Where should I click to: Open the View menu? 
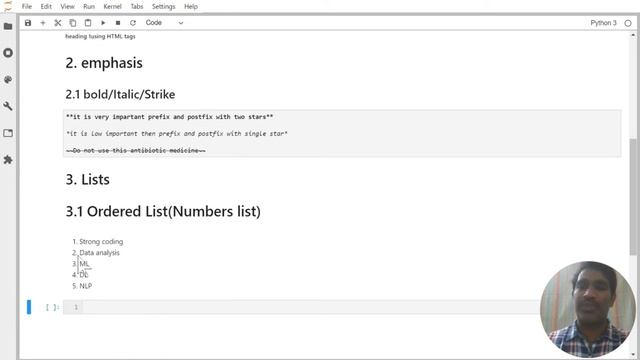click(x=67, y=7)
